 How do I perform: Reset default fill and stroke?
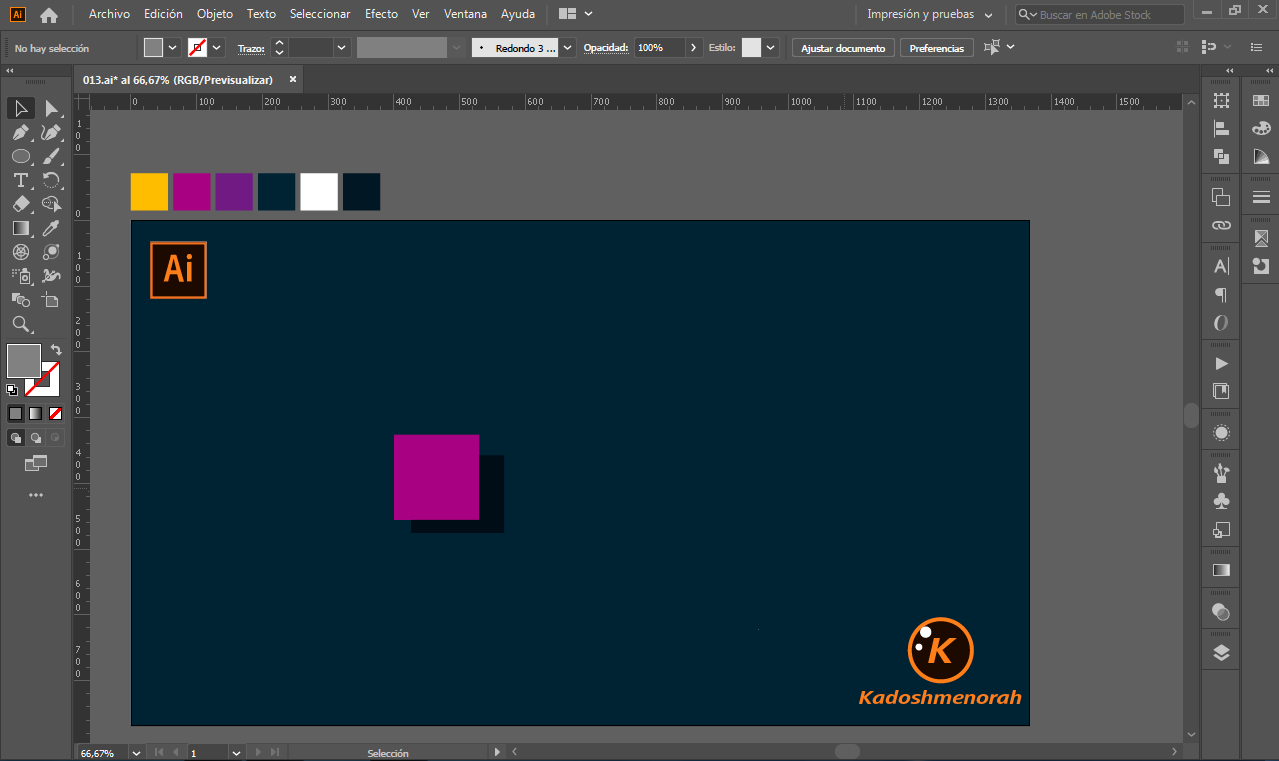click(x=12, y=389)
